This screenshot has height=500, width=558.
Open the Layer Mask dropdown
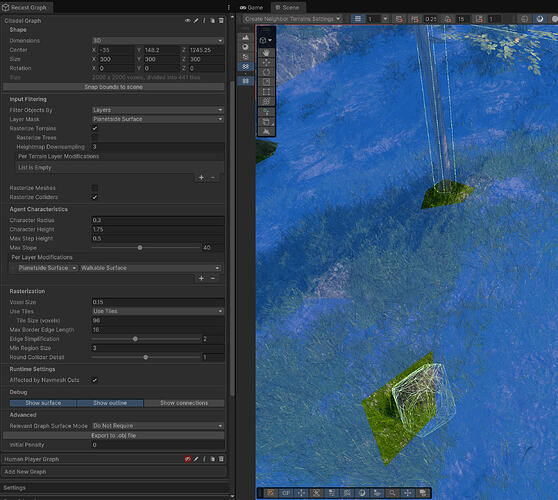[x=158, y=119]
